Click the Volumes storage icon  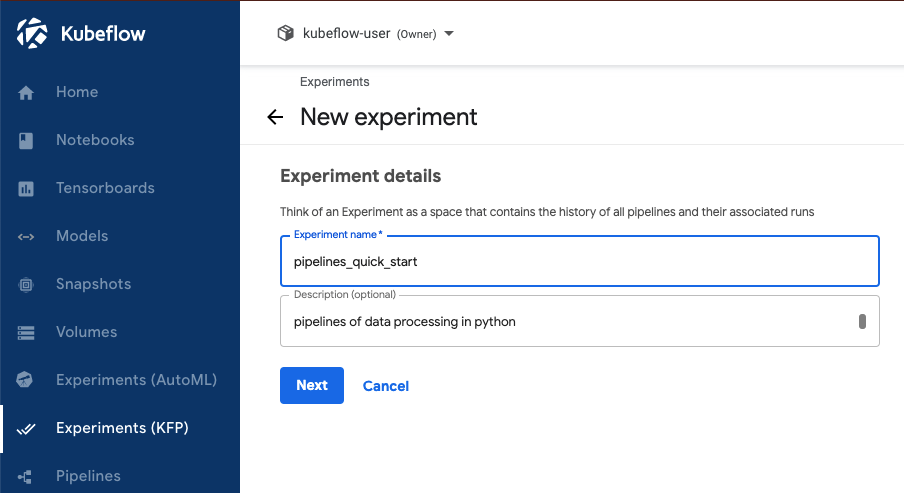coord(27,333)
